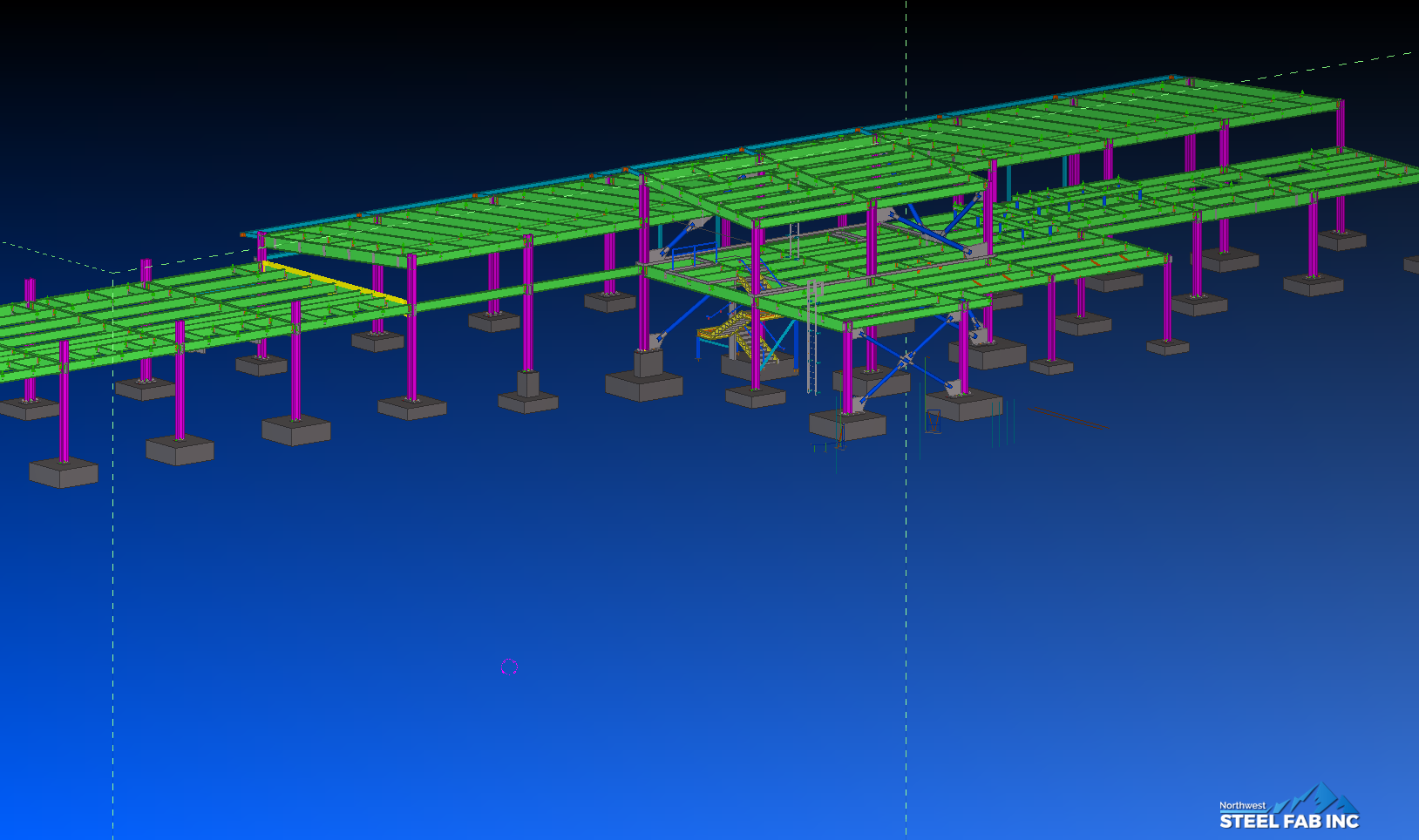Click the blue handrail on the mezzanine opening
Image resolution: width=1419 pixels, height=840 pixels.
click(x=694, y=251)
